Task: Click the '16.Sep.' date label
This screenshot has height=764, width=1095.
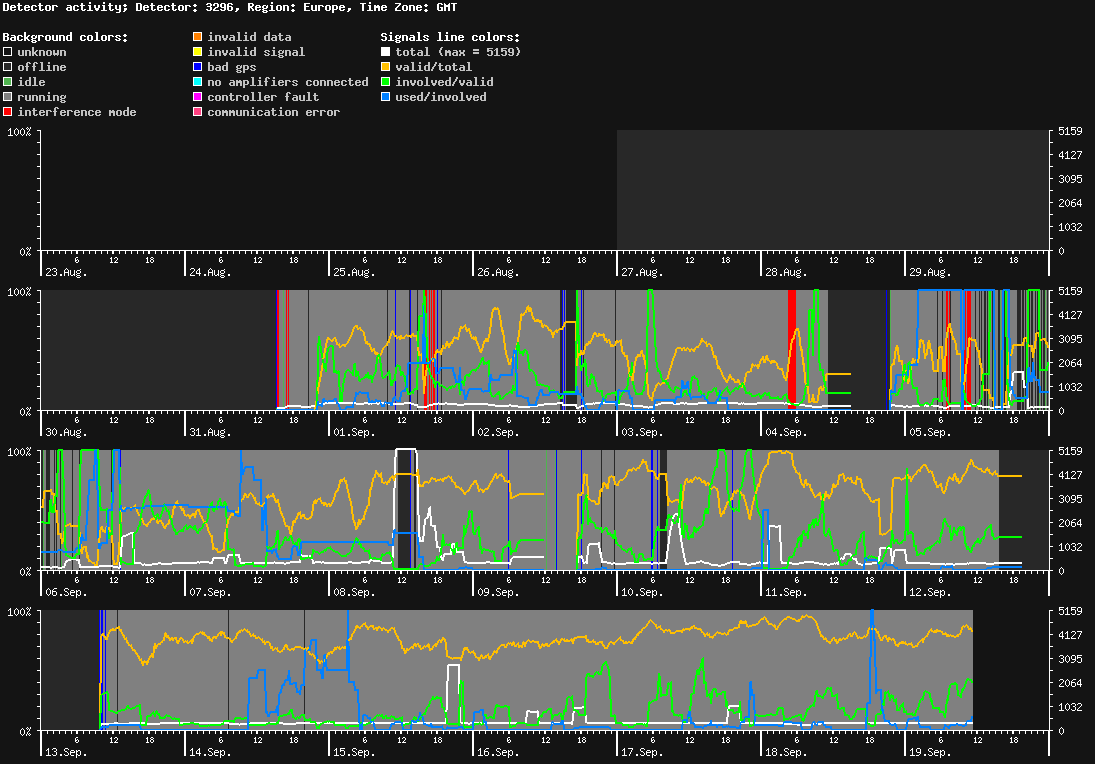Action: click(499, 752)
